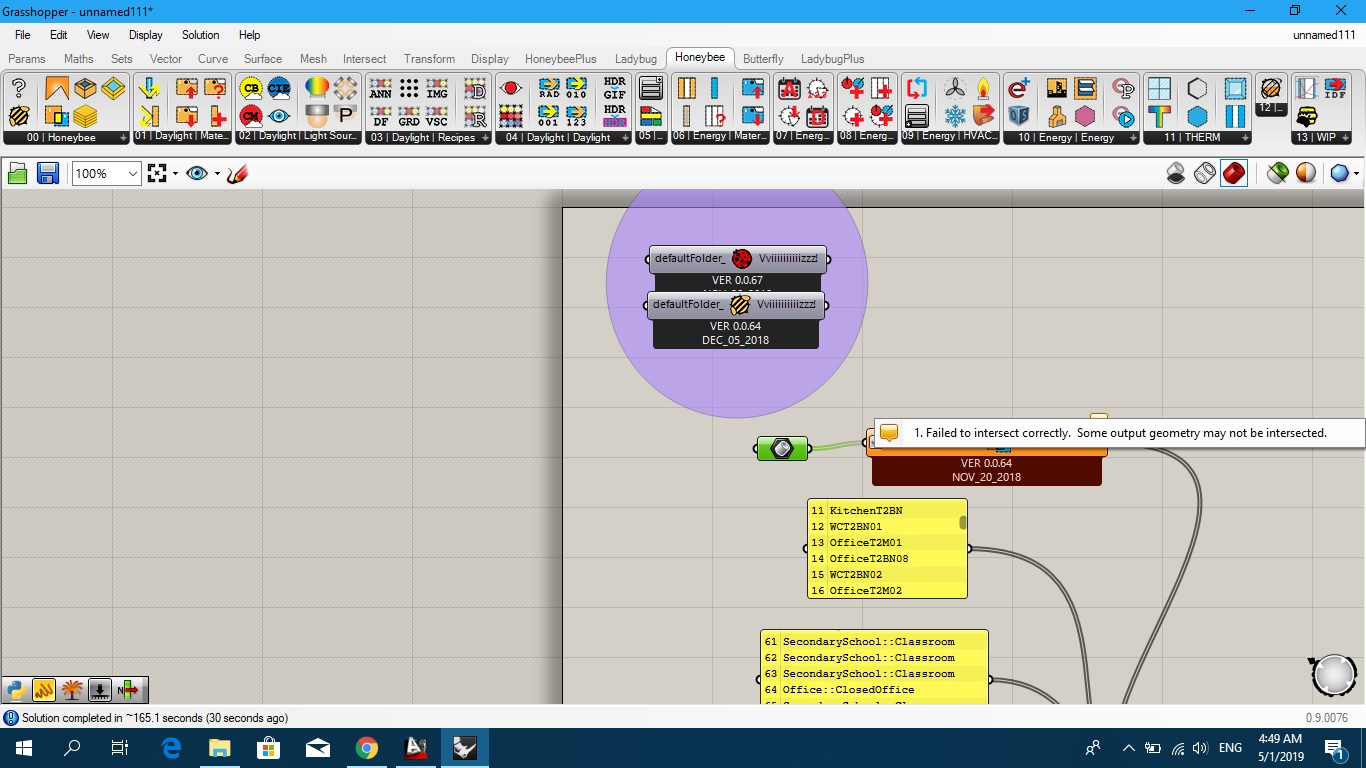Screen dimensions: 1366x768
Task: Open the Solution menu
Action: (x=200, y=35)
